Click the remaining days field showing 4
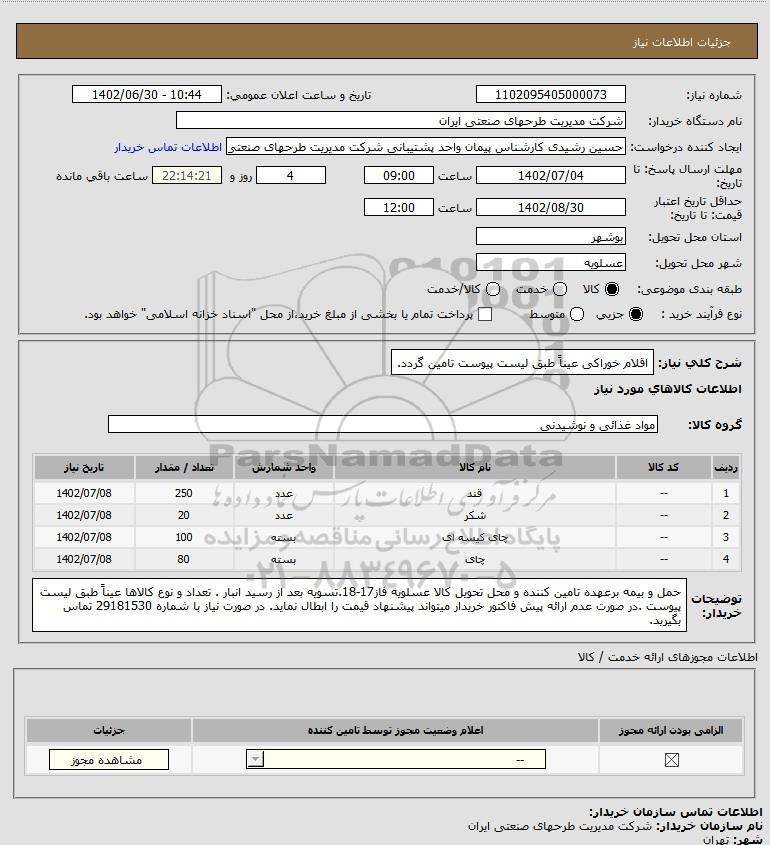This screenshot has width=770, height=845. pyautogui.click(x=290, y=175)
